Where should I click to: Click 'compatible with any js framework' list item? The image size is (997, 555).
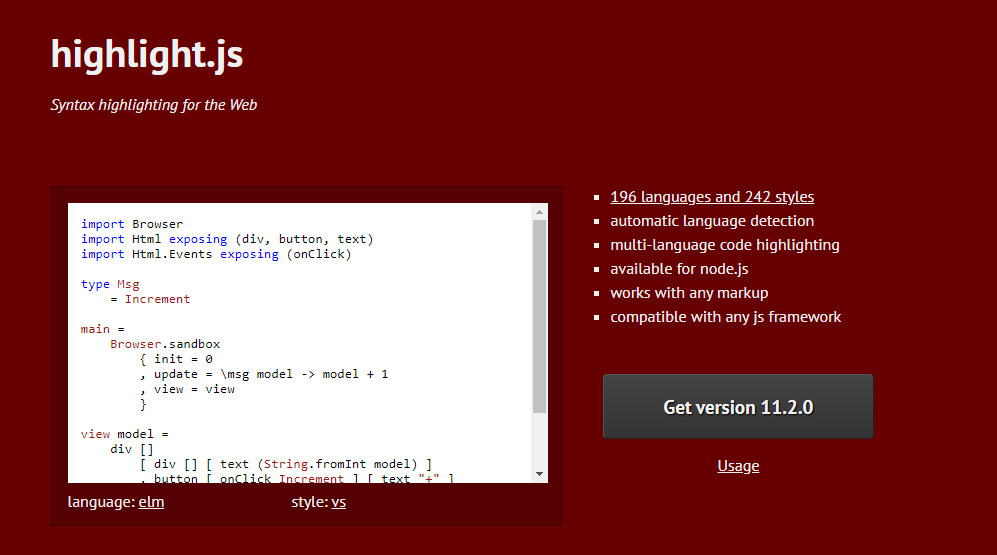(725, 317)
